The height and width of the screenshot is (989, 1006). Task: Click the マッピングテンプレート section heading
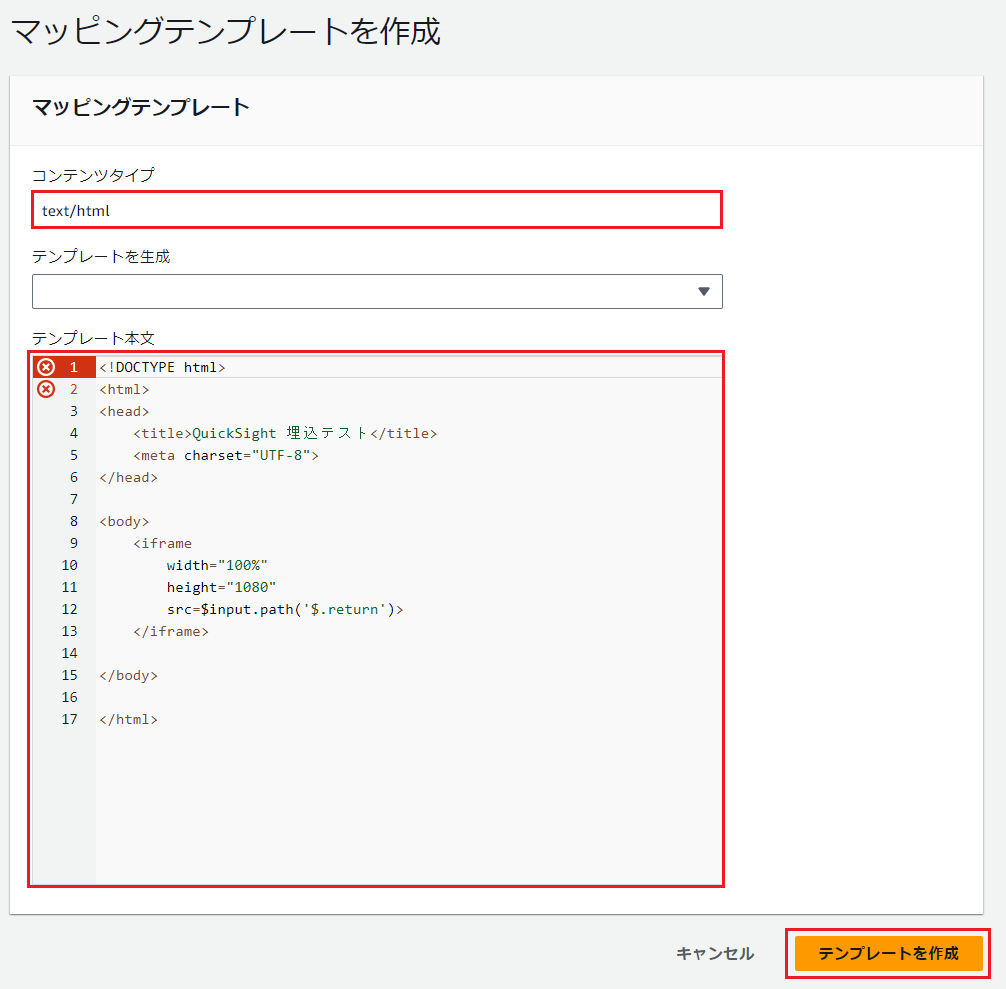coord(141,107)
